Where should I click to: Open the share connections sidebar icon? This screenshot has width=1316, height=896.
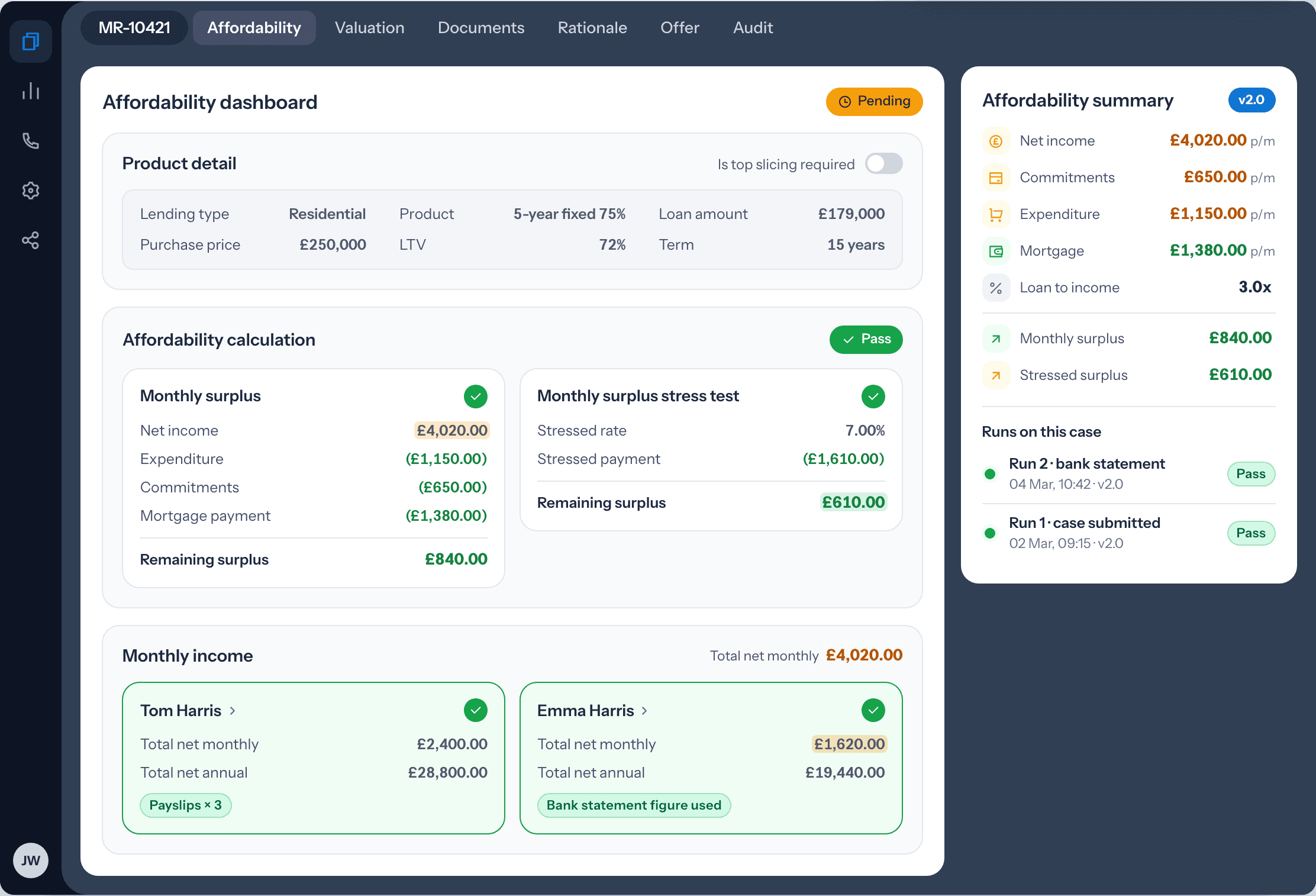point(31,240)
